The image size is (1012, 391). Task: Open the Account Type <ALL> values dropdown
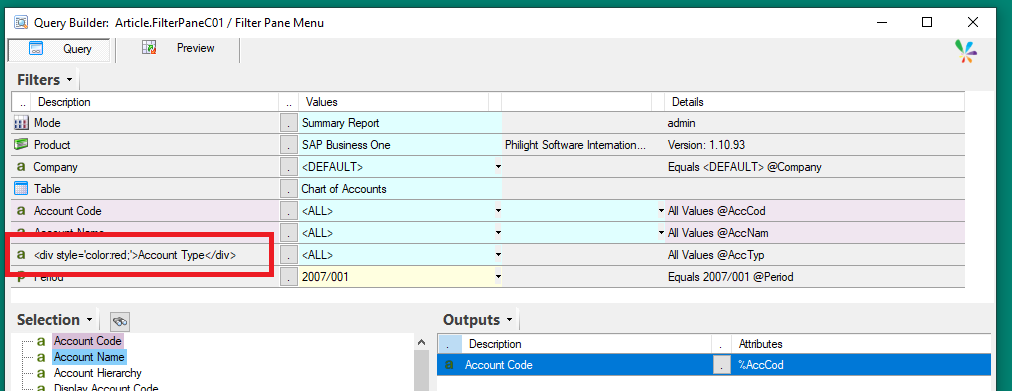(x=498, y=254)
